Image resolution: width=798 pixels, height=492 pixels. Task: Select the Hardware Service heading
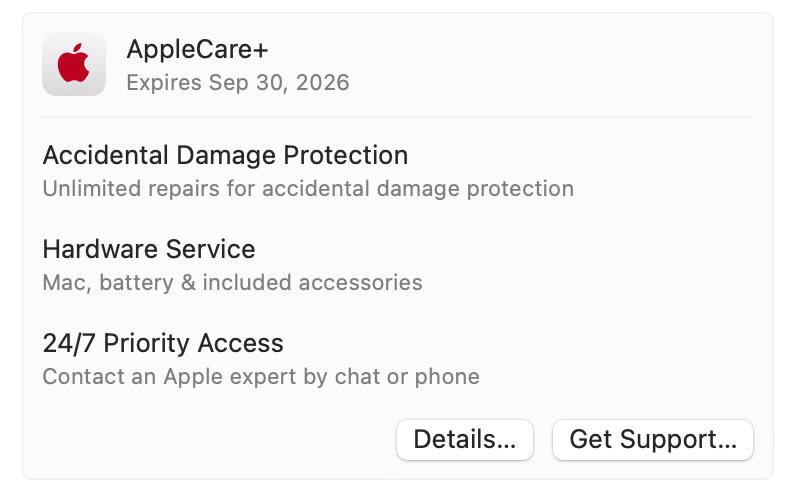149,249
